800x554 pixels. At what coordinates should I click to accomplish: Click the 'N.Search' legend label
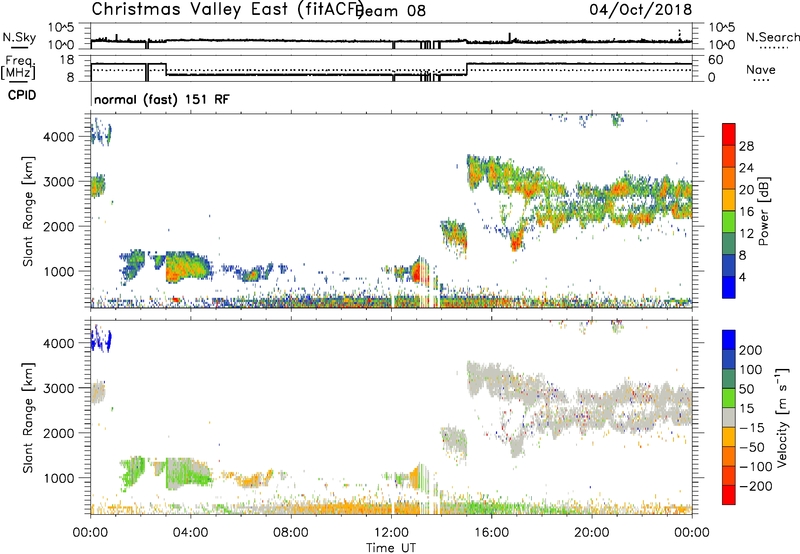coord(772,37)
